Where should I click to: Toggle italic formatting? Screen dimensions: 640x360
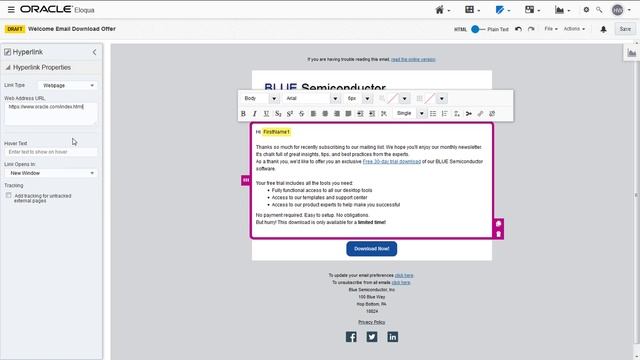click(255, 113)
